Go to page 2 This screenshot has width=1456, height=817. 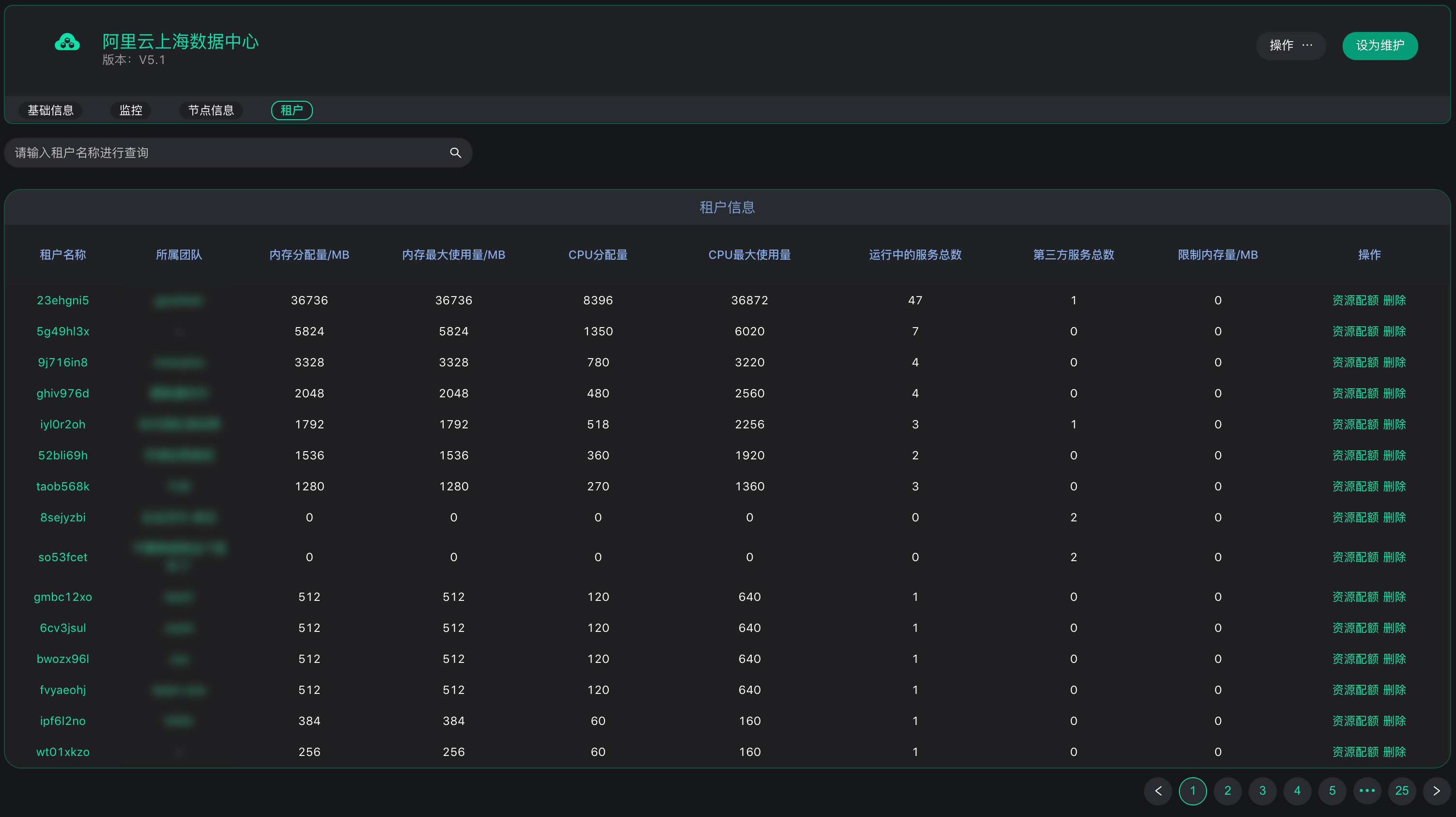click(x=1228, y=790)
